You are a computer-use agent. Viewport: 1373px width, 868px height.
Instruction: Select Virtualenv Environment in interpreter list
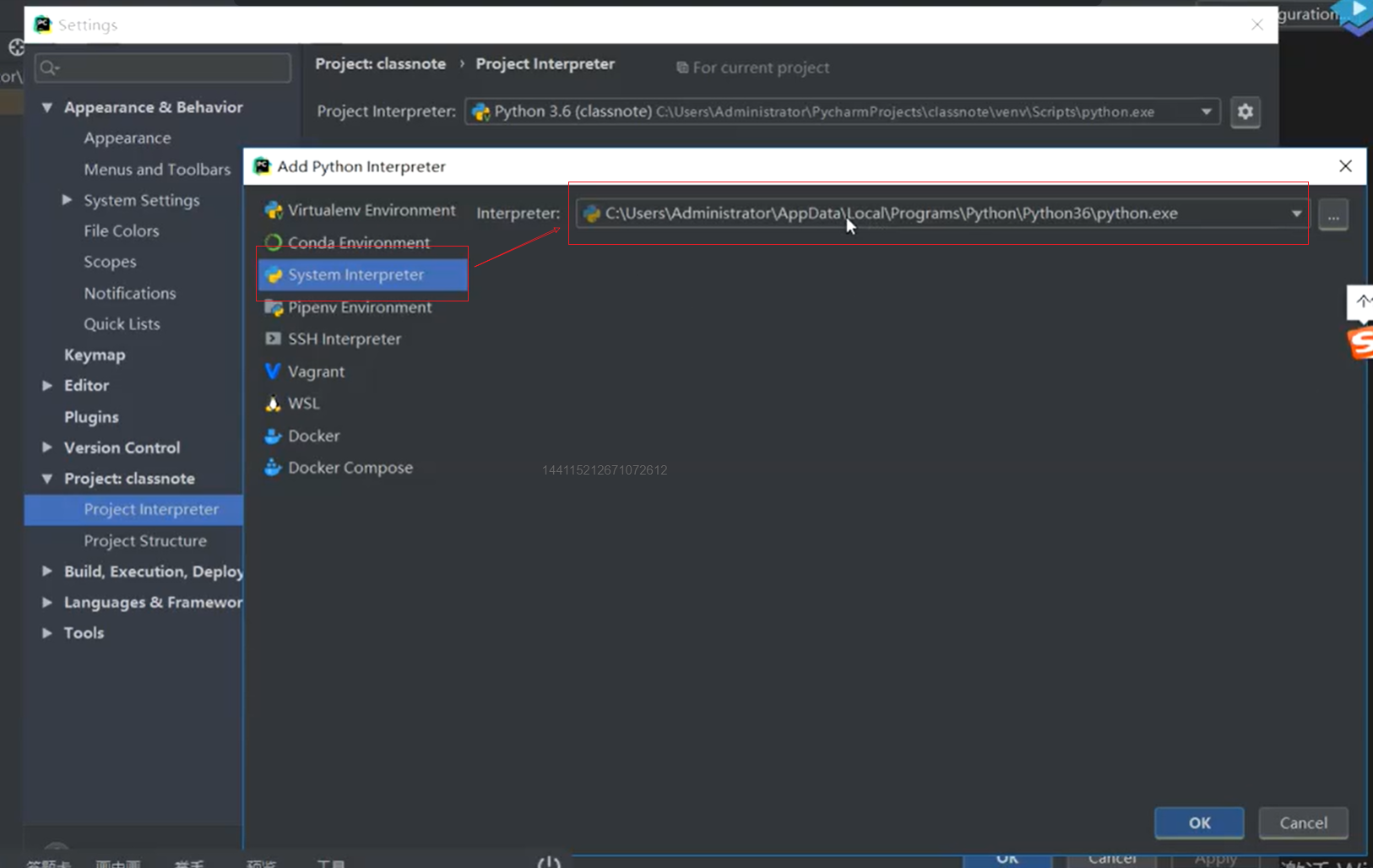point(361,210)
